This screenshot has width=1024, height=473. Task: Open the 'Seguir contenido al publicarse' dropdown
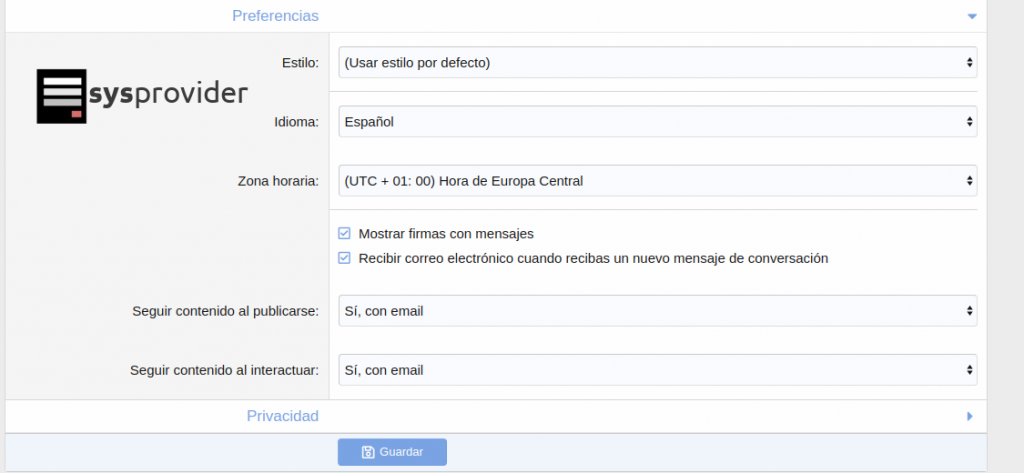click(x=657, y=311)
